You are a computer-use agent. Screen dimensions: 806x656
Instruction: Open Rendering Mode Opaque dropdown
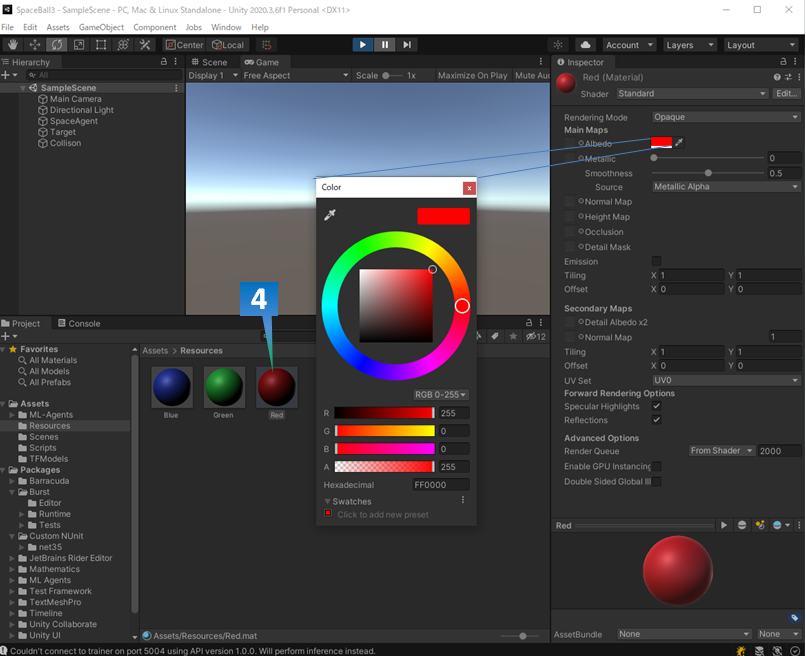pyautogui.click(x=726, y=117)
